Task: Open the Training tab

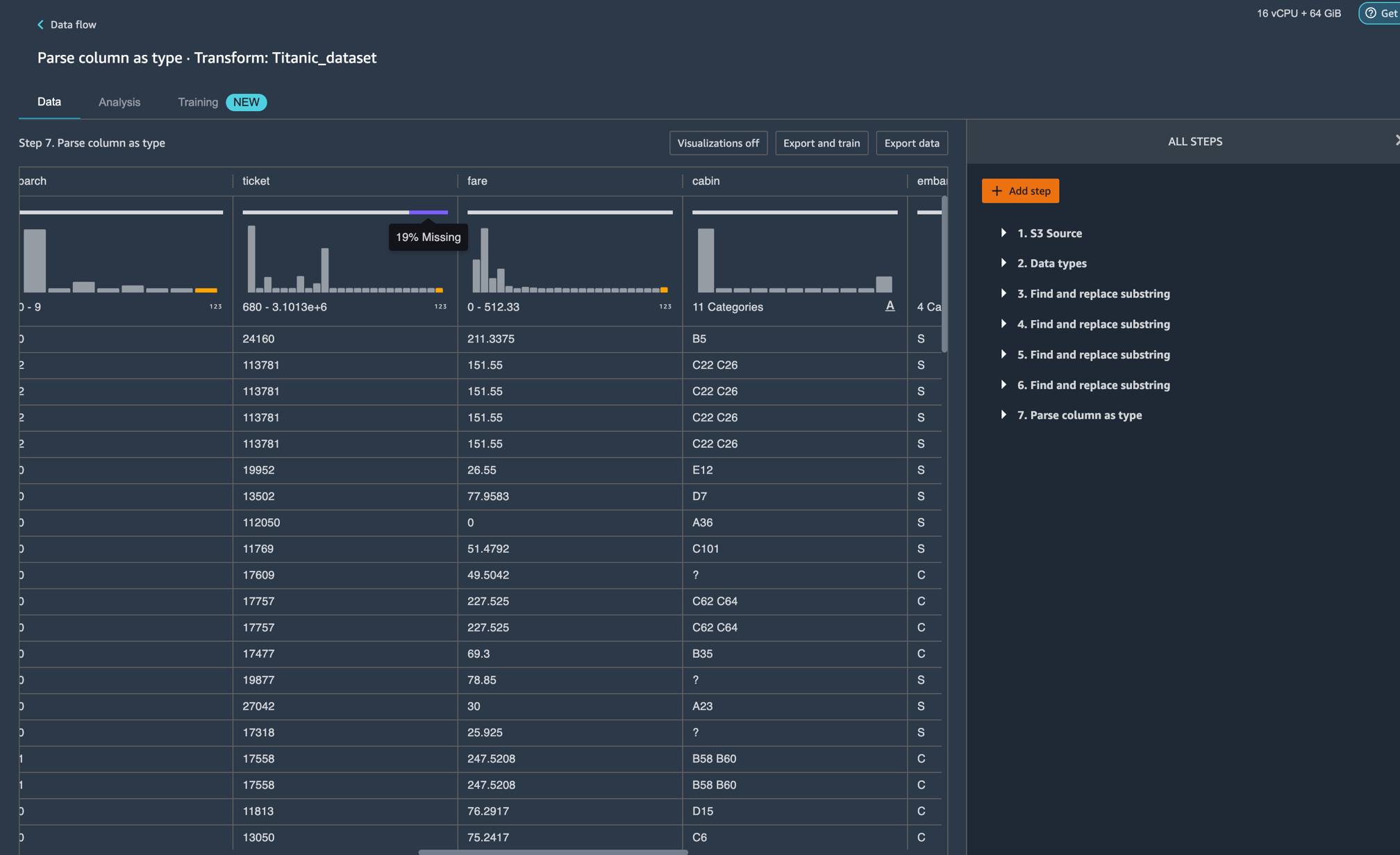Action: point(198,102)
